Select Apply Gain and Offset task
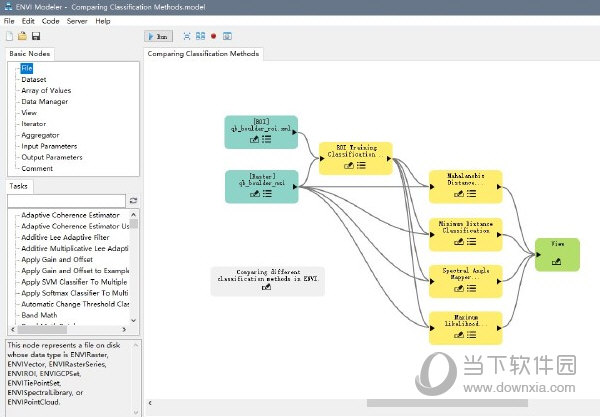Screen dimensions: 600x417 click(57, 259)
